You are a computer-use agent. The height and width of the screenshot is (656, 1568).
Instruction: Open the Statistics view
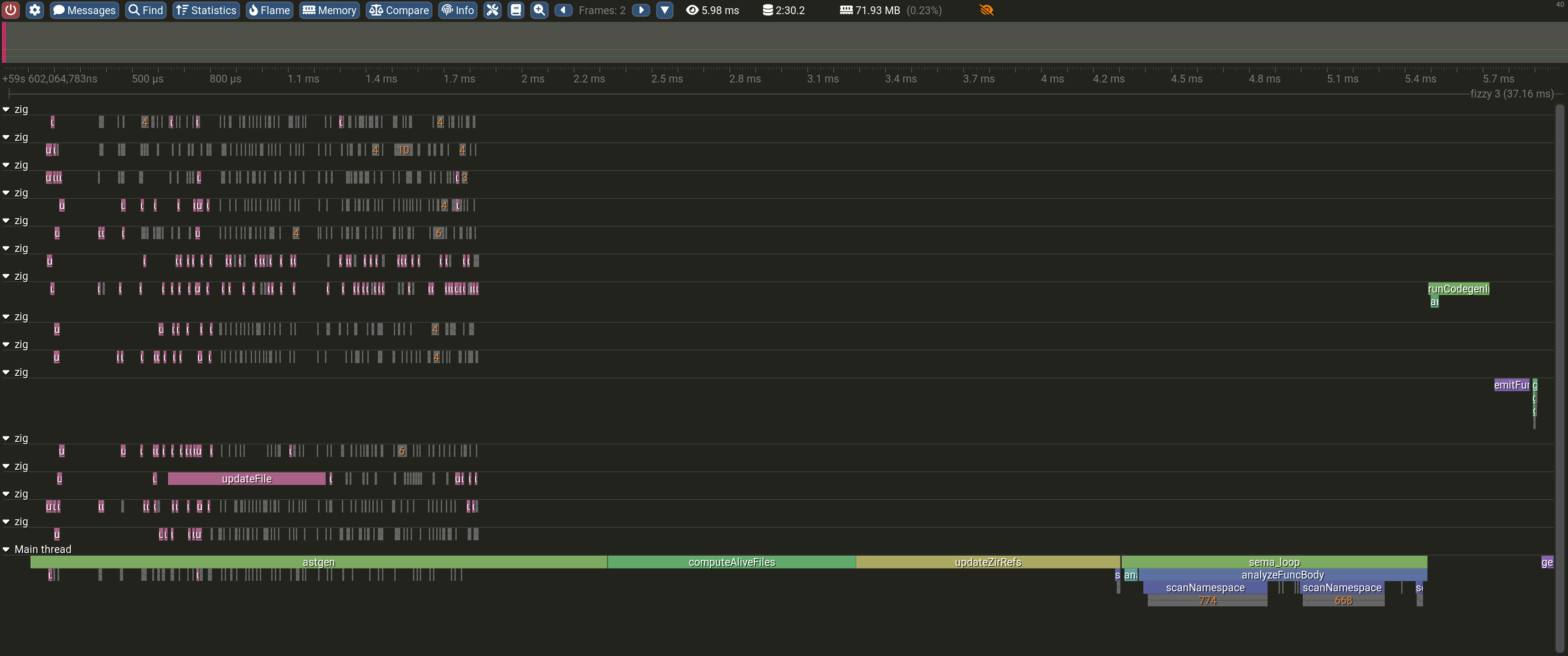pos(206,10)
